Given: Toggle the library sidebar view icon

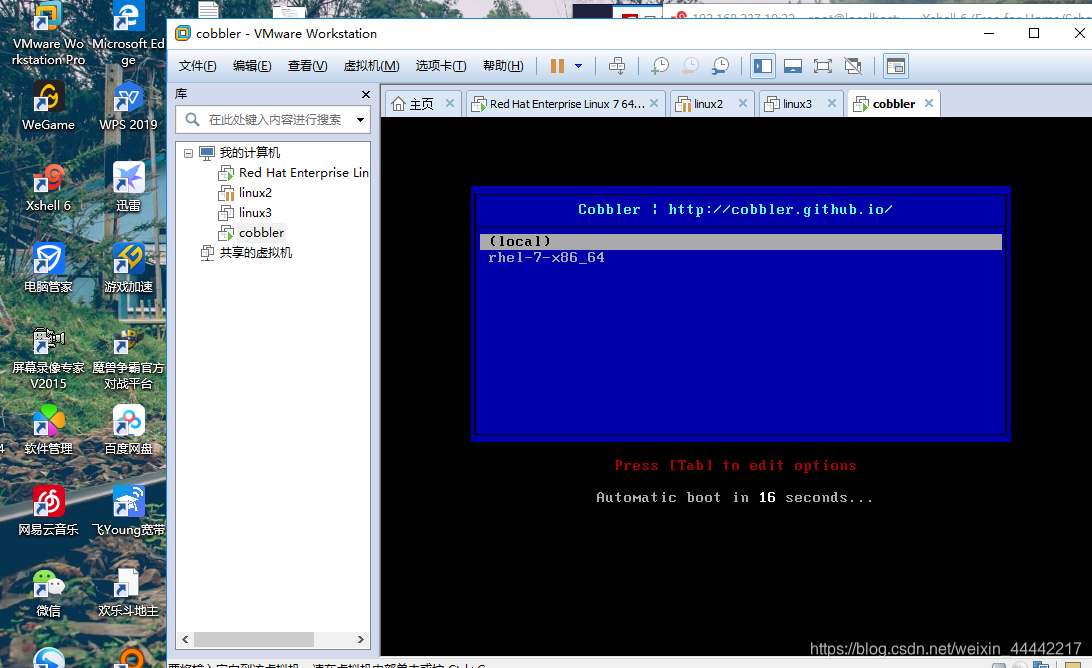Looking at the screenshot, I should pyautogui.click(x=763, y=66).
